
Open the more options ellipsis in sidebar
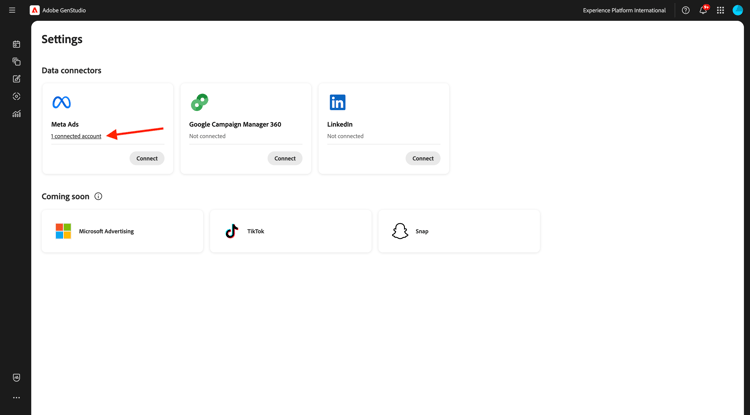click(16, 397)
